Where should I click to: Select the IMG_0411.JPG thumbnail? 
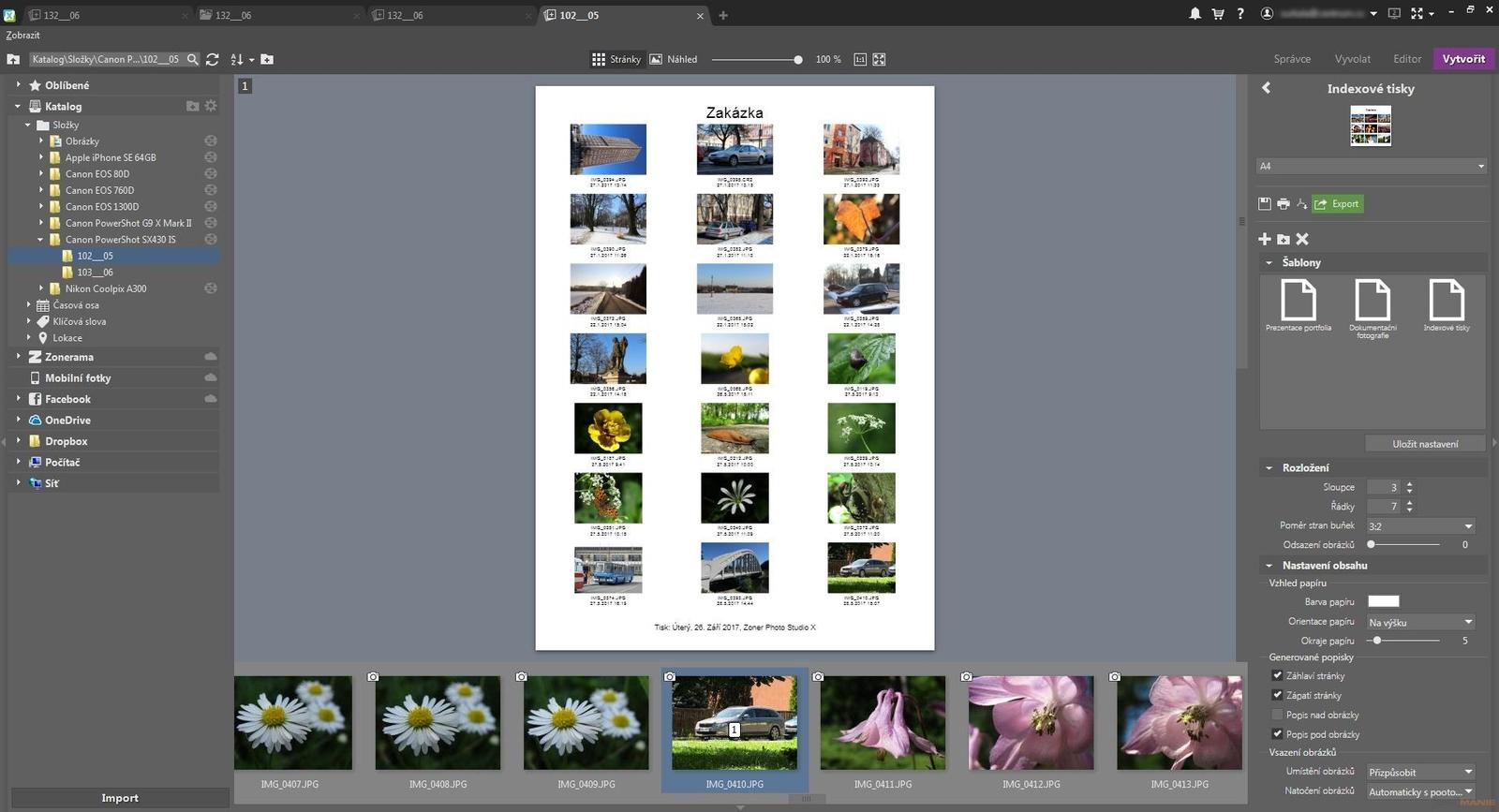(x=883, y=723)
